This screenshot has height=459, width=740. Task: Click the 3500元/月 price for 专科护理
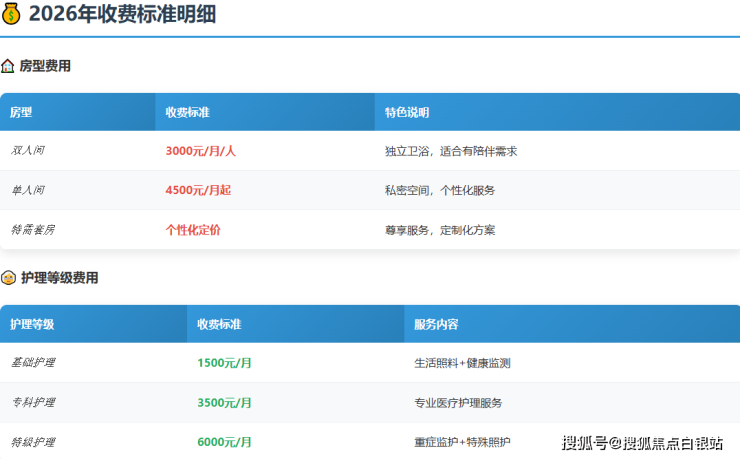click(x=224, y=402)
